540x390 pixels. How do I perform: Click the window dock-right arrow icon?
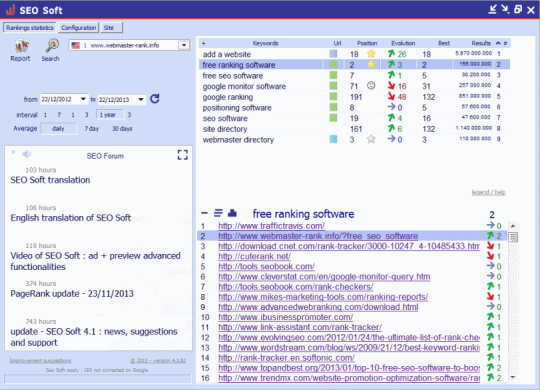coord(505,9)
